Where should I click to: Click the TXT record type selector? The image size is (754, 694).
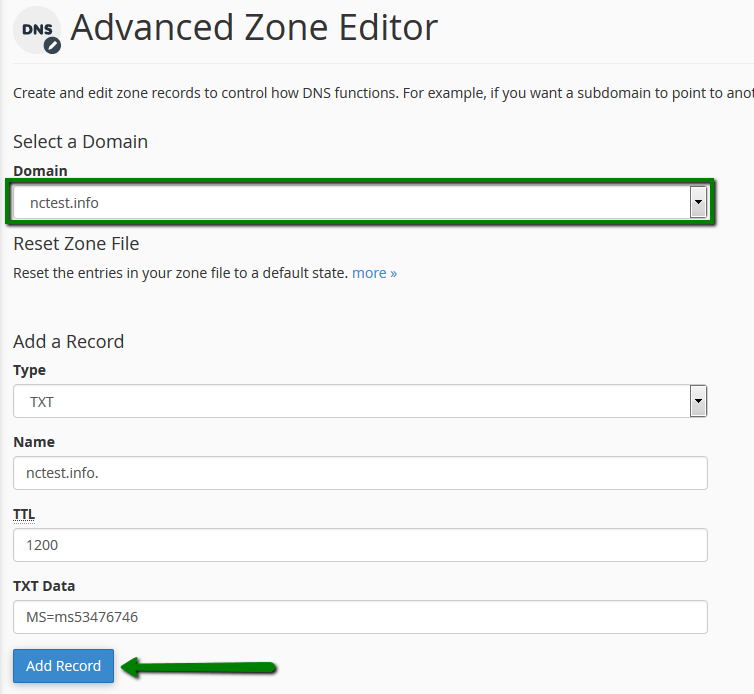360,401
